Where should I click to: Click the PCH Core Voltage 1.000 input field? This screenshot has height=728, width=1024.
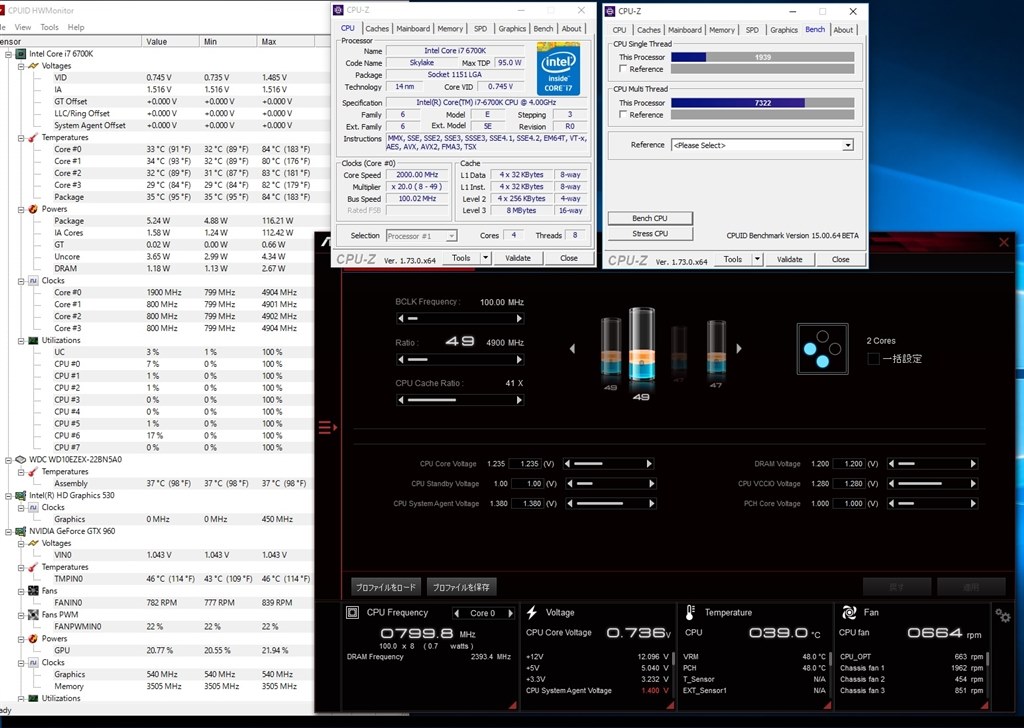pos(850,503)
